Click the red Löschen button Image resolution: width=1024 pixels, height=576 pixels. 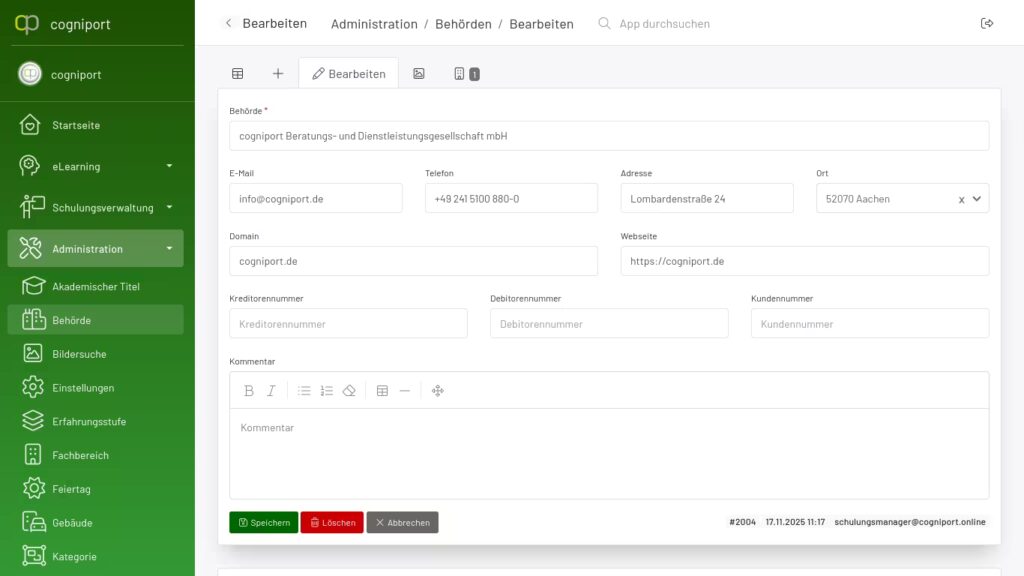pos(332,523)
